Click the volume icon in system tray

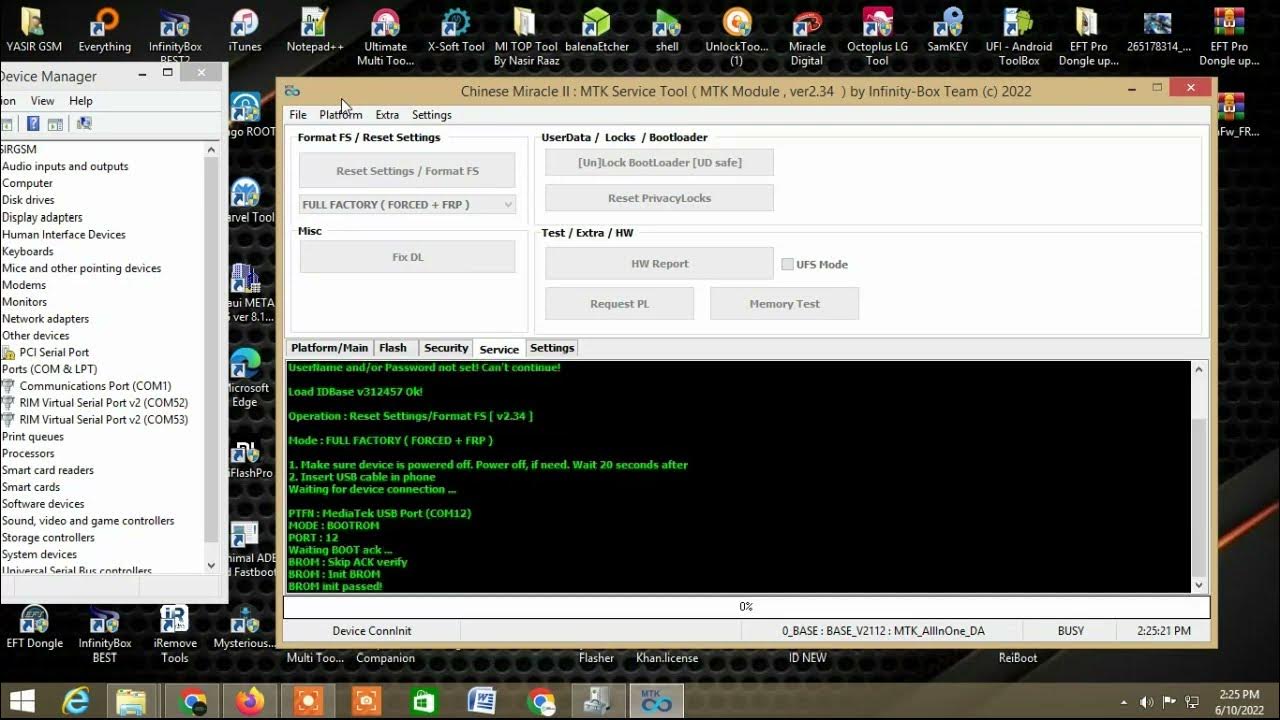(1146, 702)
